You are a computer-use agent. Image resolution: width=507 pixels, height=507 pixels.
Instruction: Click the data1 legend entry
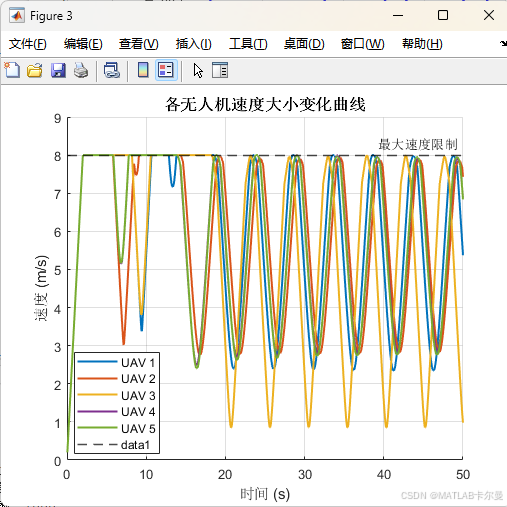pos(114,445)
